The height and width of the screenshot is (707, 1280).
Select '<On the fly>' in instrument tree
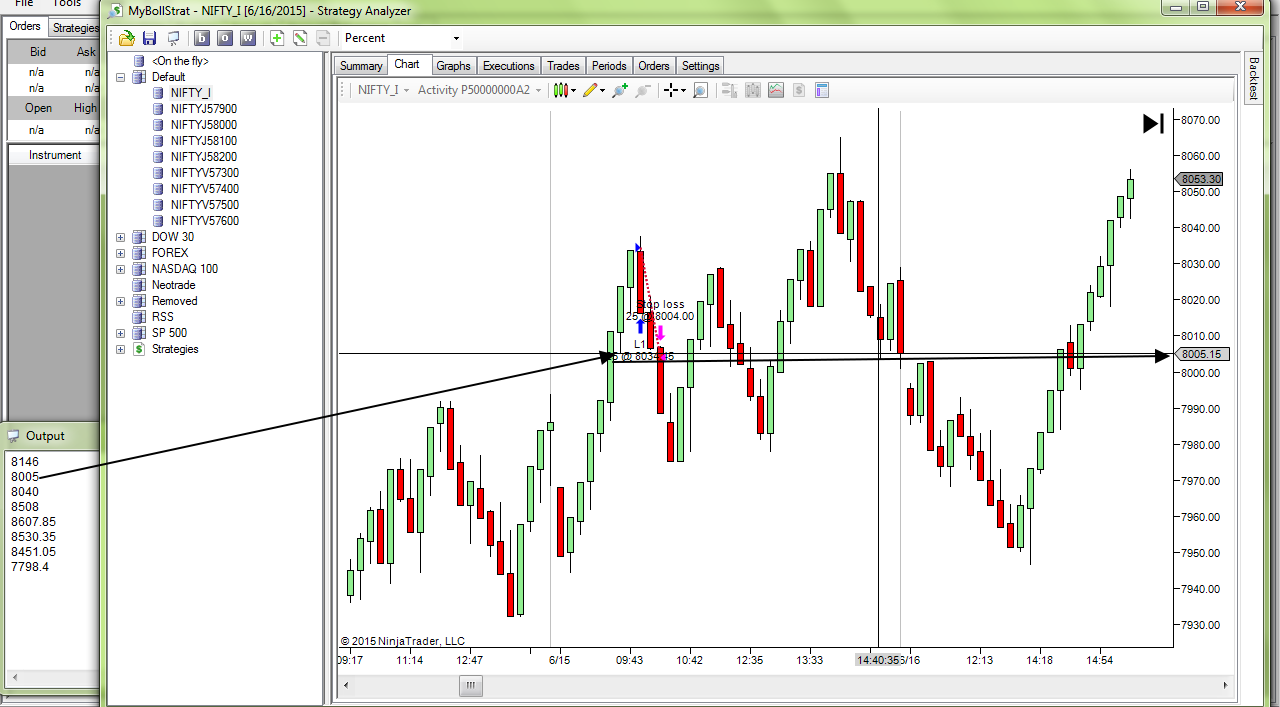click(x=180, y=61)
